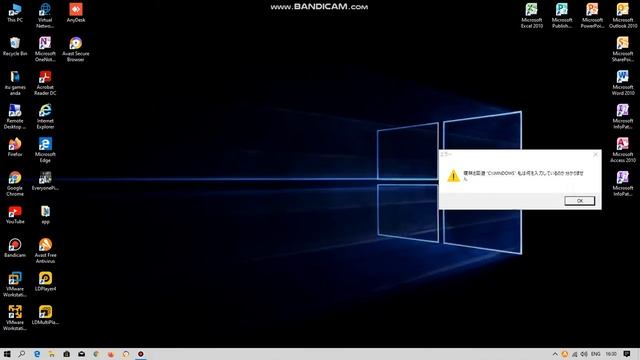Open the Mail app from the taskbar

81,354
